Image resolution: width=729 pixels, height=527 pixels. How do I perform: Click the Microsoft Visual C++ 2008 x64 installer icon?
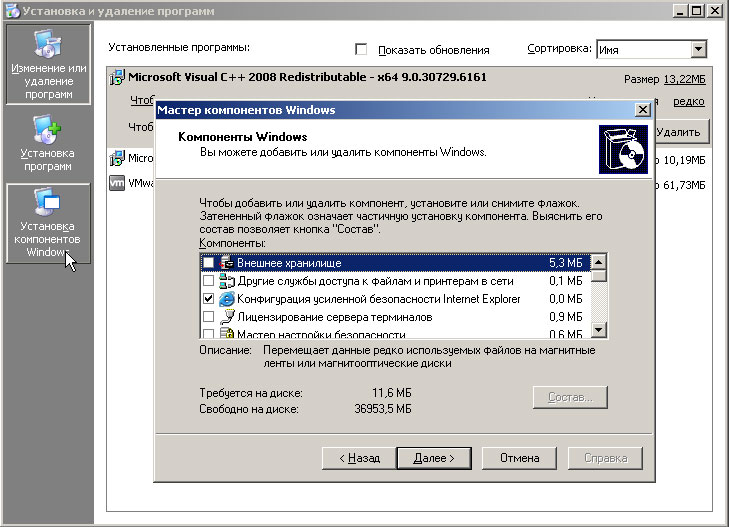pyautogui.click(x=117, y=78)
